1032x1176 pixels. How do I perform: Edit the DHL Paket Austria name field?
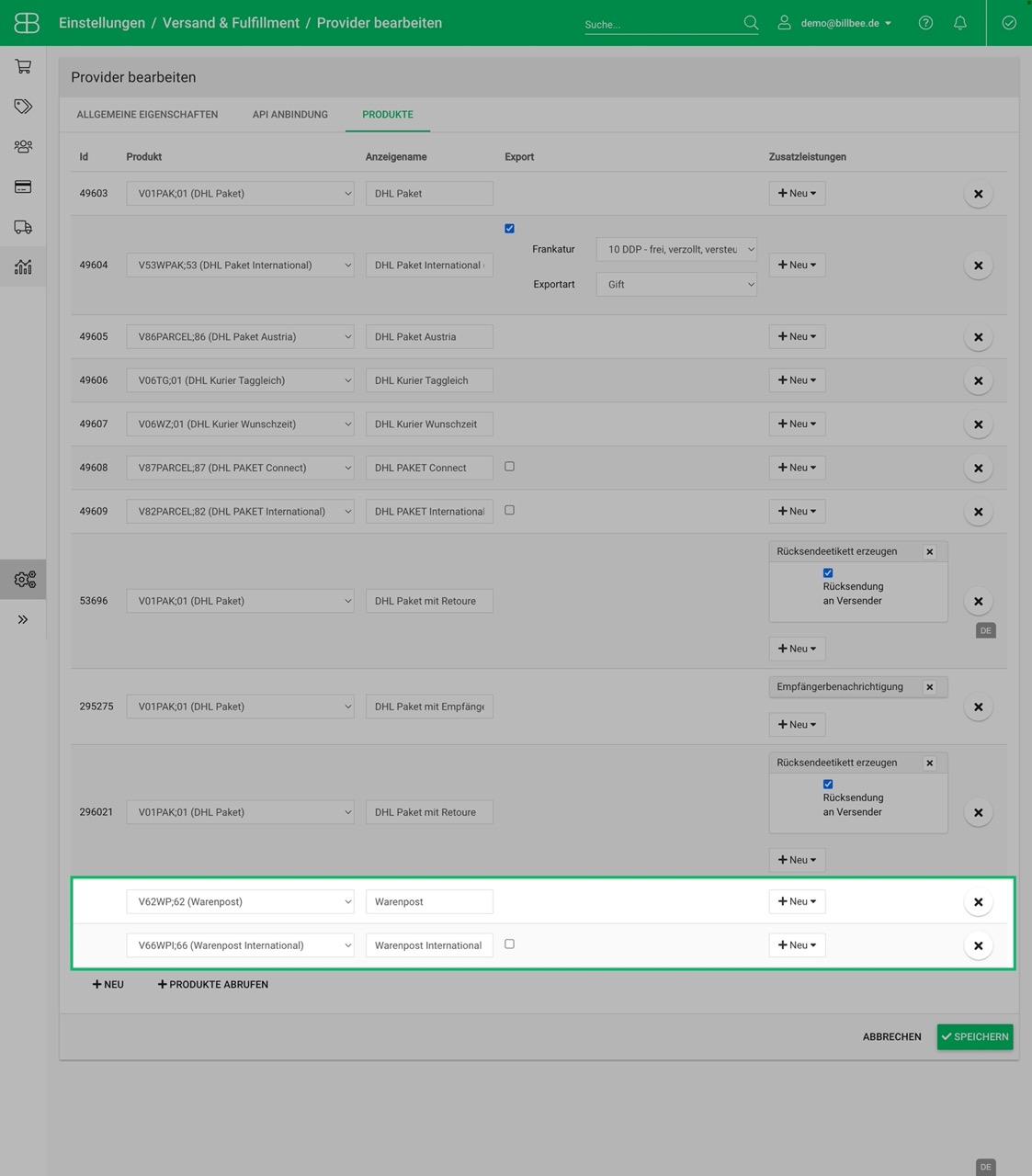click(x=429, y=336)
